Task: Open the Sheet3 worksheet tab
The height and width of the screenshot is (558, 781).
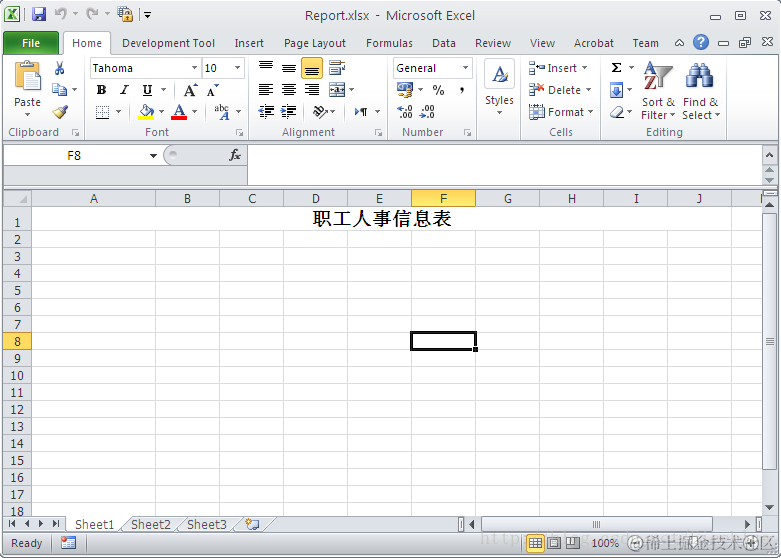Action: 207,525
